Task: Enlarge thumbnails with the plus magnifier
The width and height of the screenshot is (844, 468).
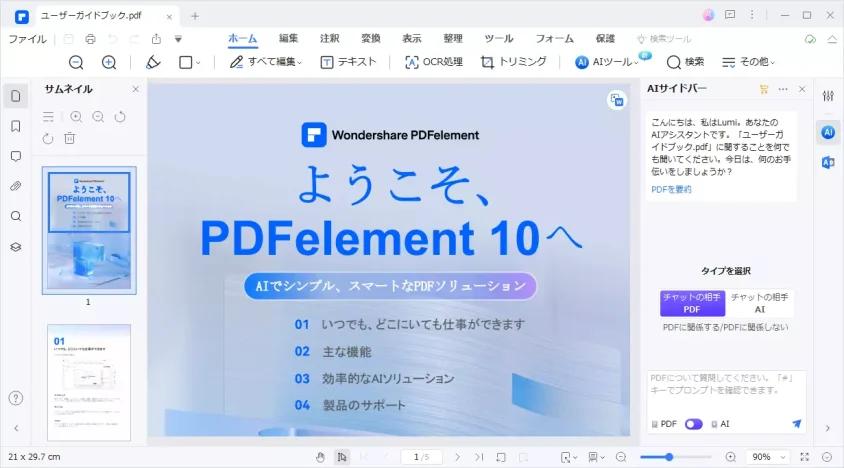Action: [76, 116]
